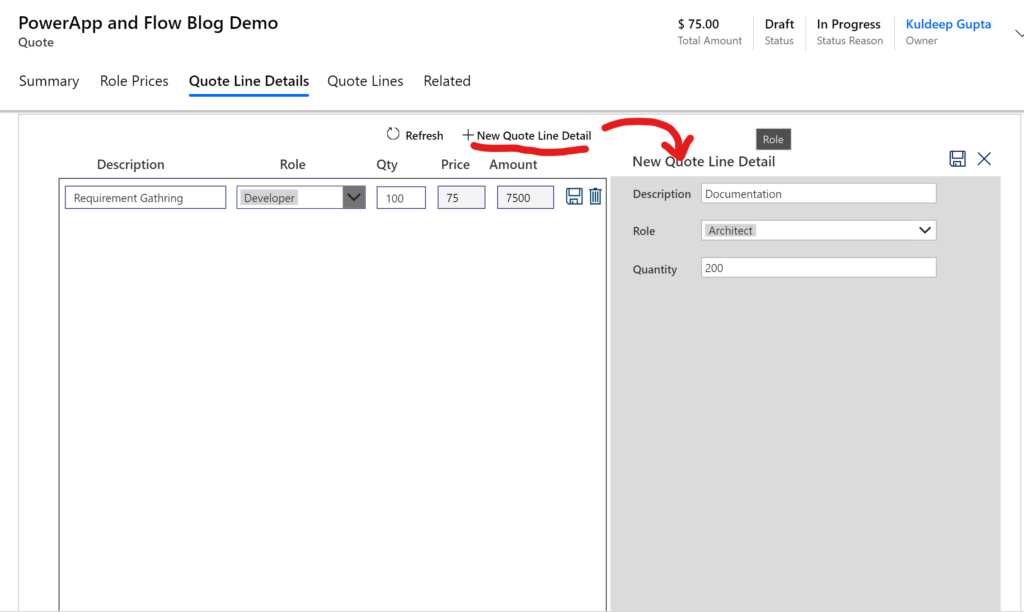Click the plus icon for New Quote Line Detail
The image size is (1024, 612).
(x=467, y=135)
